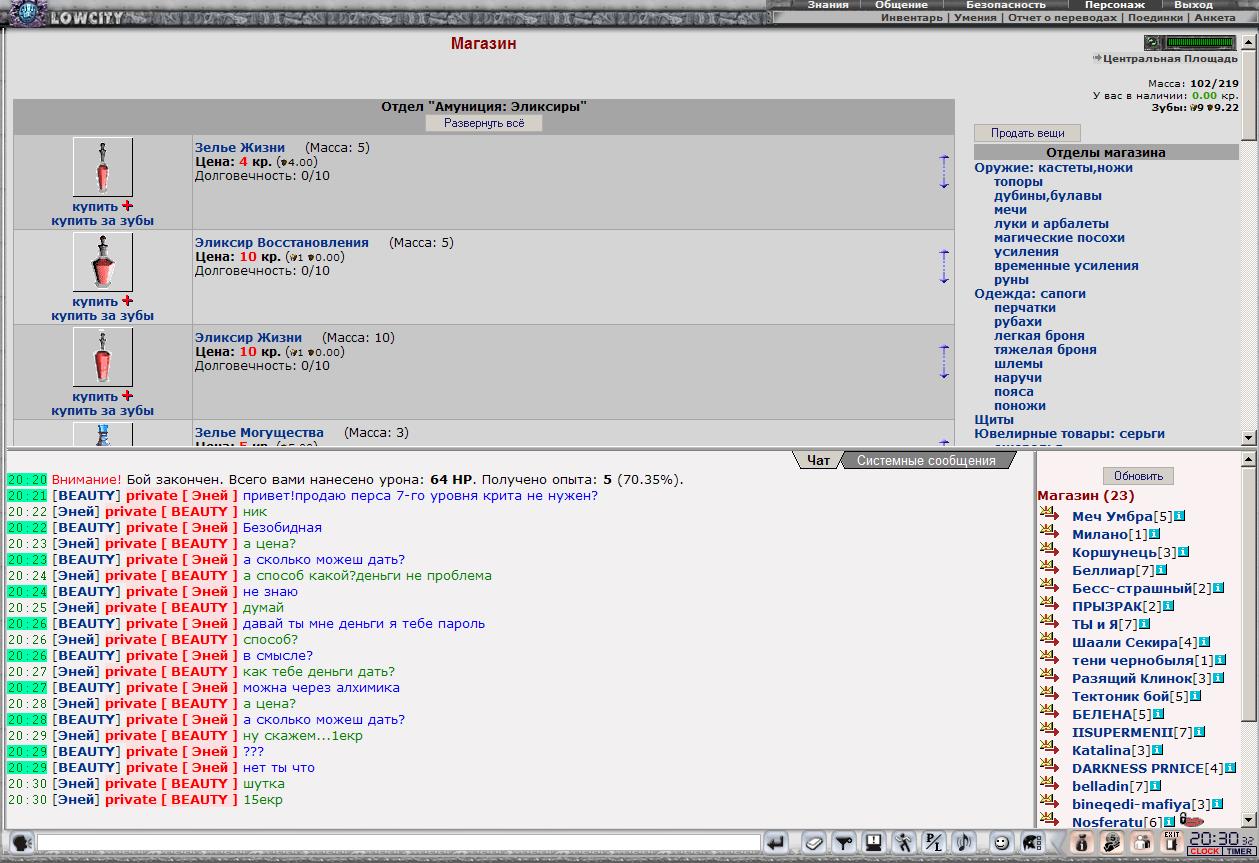Click the Эликсир Жизни bottle image
The height and width of the screenshot is (863, 1259).
[103, 357]
